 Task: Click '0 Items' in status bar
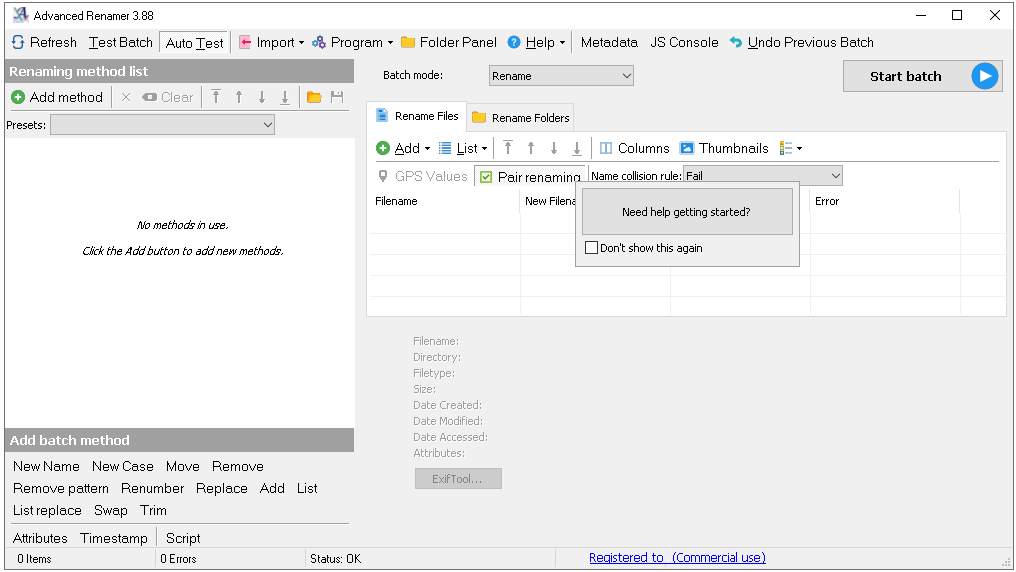click(x=34, y=559)
